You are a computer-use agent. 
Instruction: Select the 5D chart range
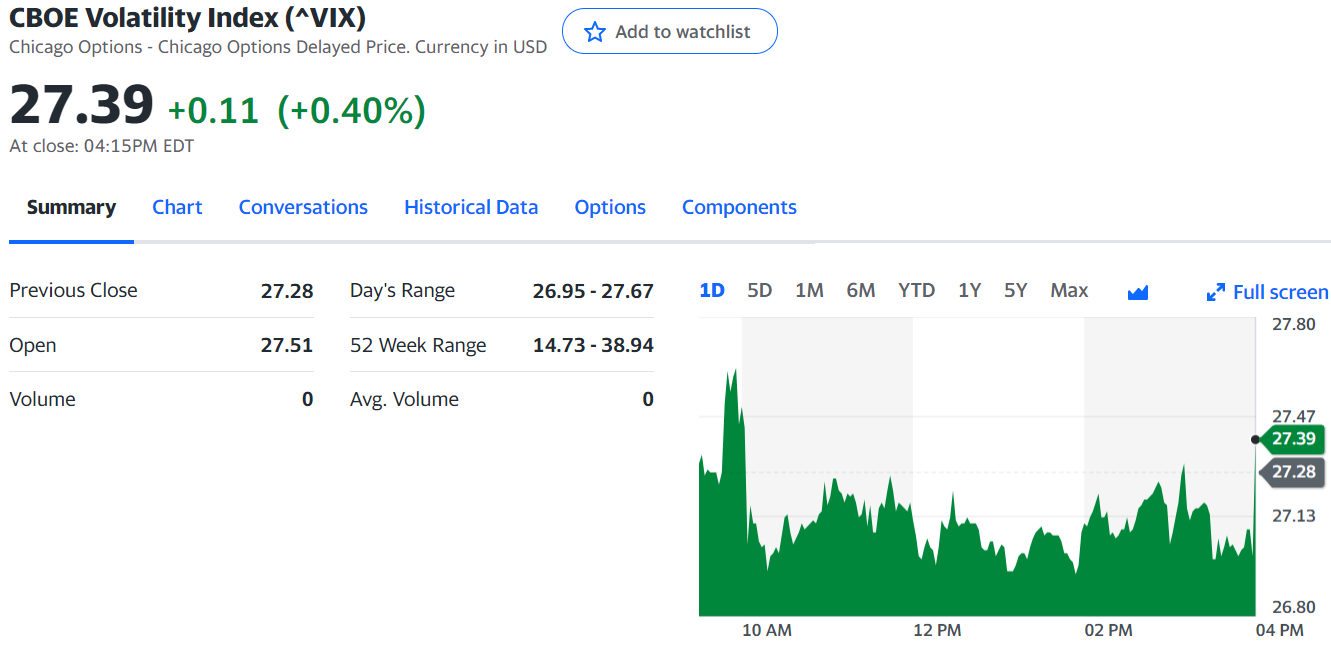[x=760, y=290]
